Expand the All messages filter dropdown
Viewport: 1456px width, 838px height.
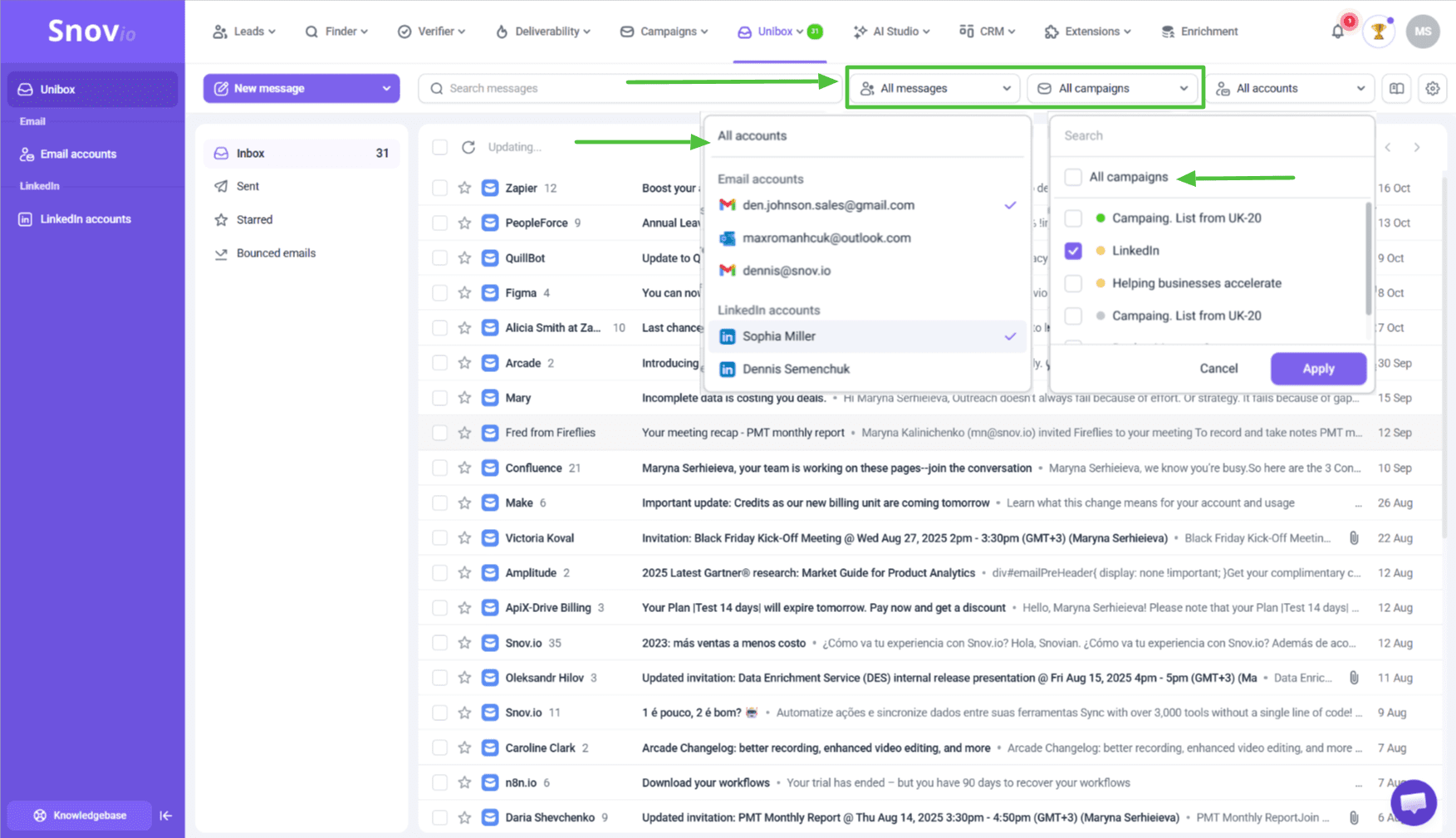pyautogui.click(x=935, y=88)
